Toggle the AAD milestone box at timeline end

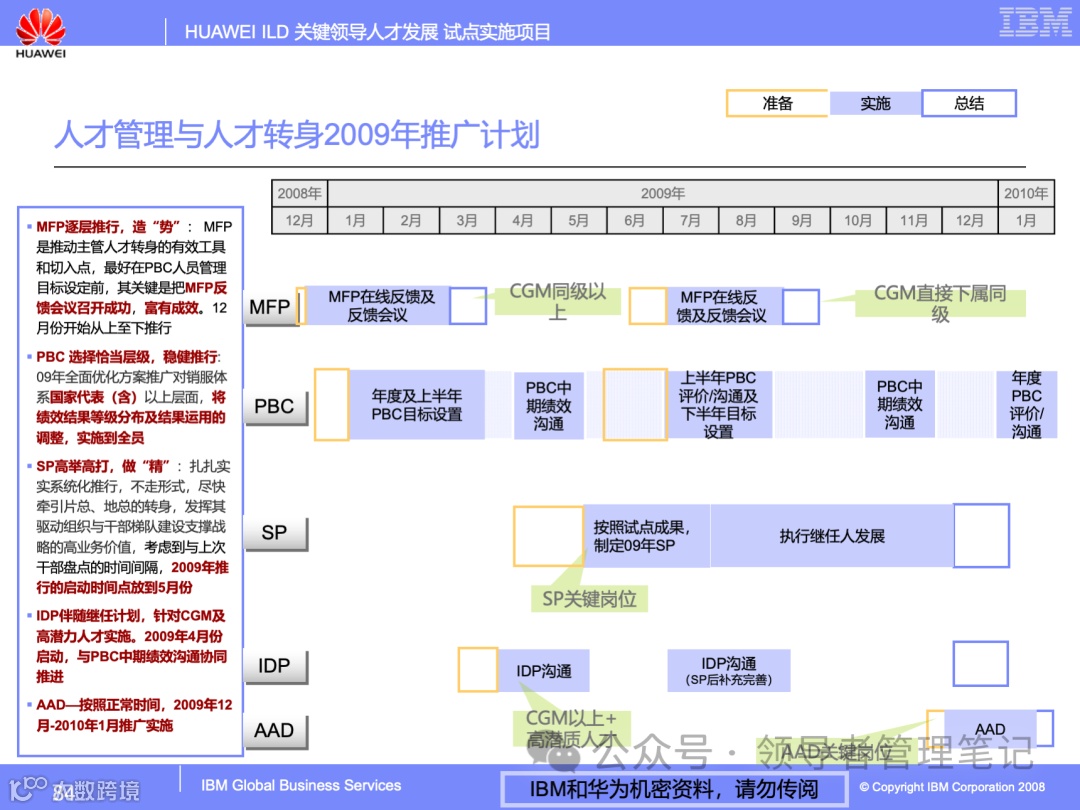pos(1046,730)
